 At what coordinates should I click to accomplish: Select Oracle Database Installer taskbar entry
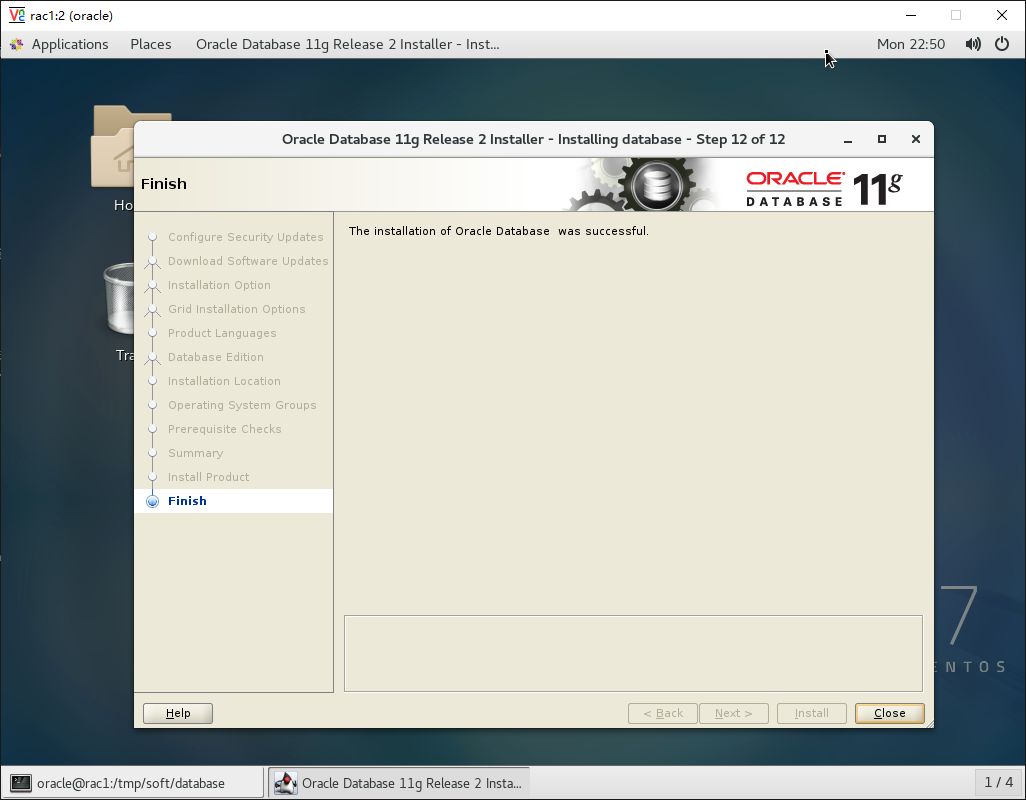tap(398, 783)
